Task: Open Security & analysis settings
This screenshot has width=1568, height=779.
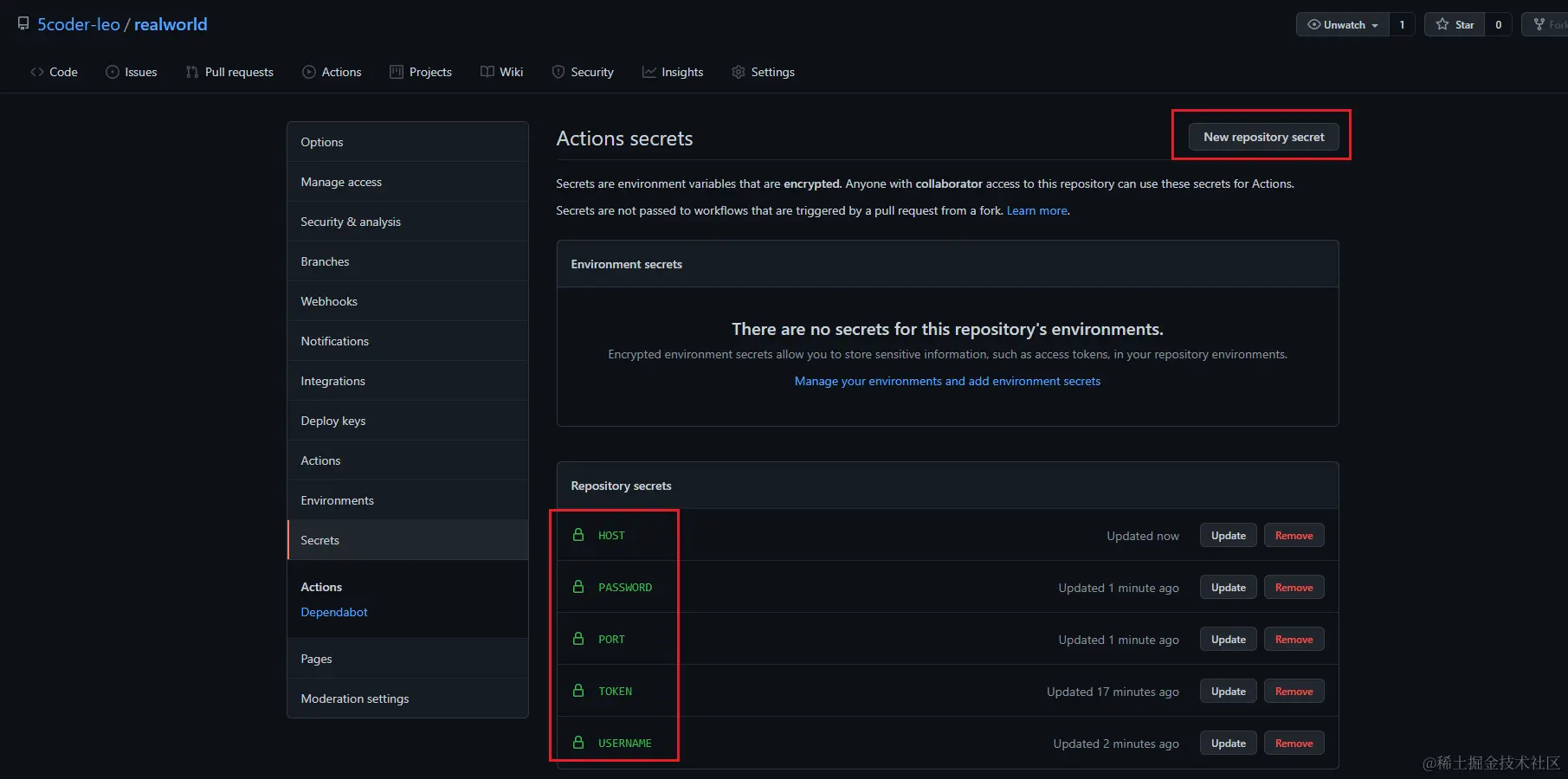Action: 408,222
